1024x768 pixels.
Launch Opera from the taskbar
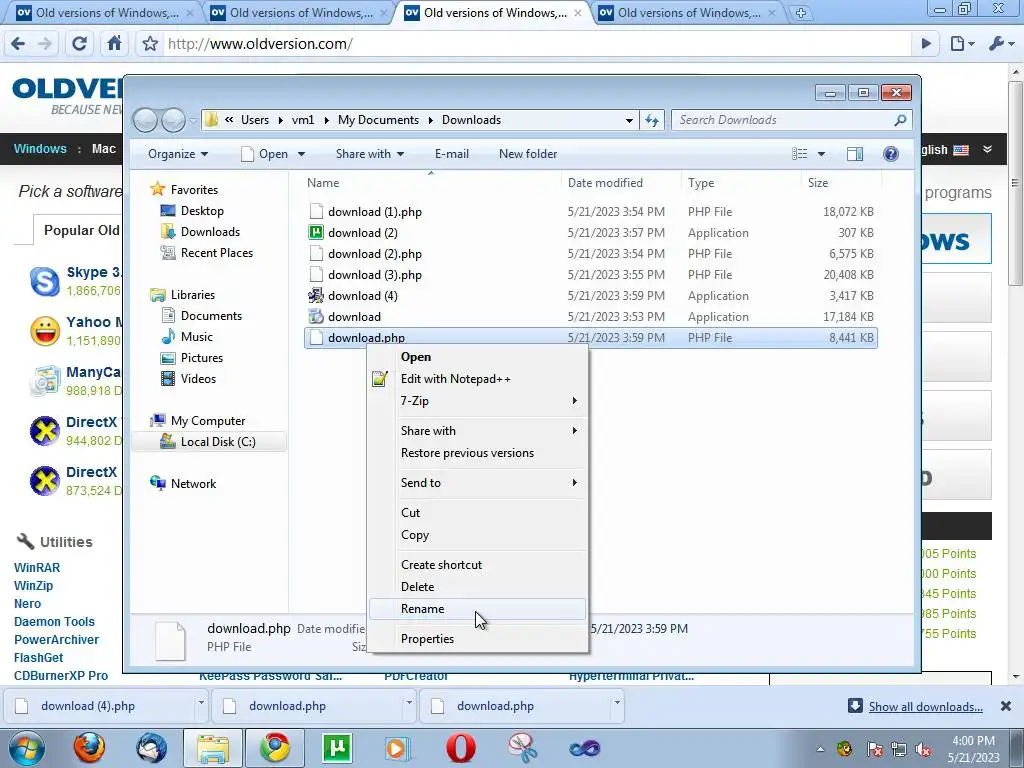click(x=460, y=748)
